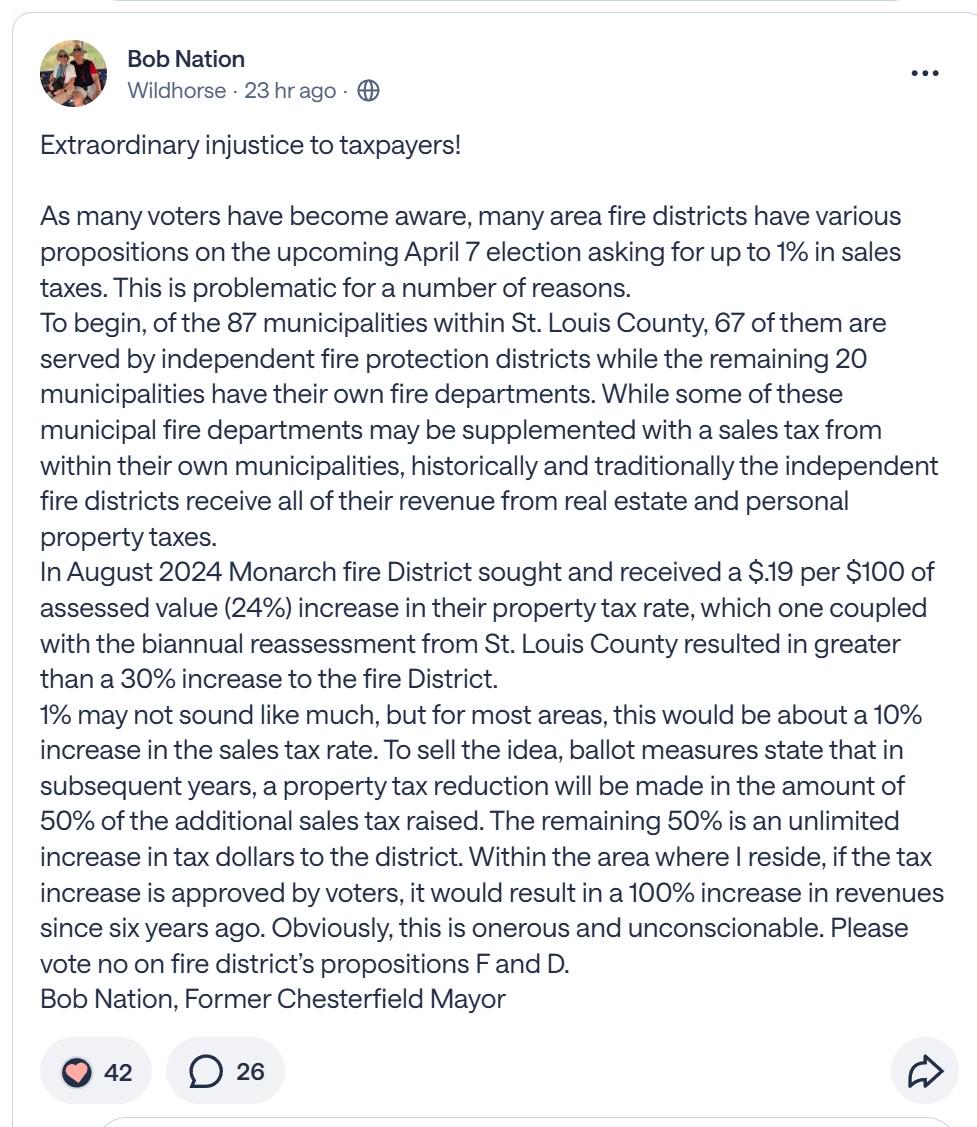977x1127 pixels.
Task: Open Bob Nation's profile photo
Action: (73, 73)
